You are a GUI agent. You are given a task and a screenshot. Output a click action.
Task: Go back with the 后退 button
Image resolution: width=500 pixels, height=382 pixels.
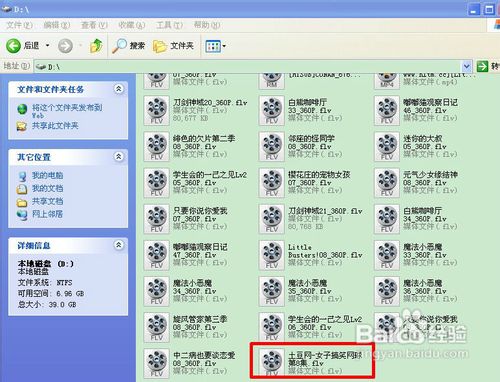[23, 46]
